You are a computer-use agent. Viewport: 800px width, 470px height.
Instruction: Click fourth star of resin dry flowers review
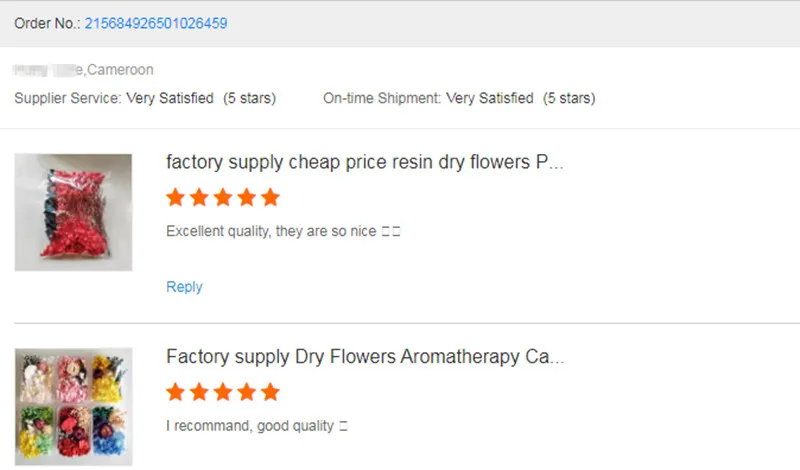(247, 197)
